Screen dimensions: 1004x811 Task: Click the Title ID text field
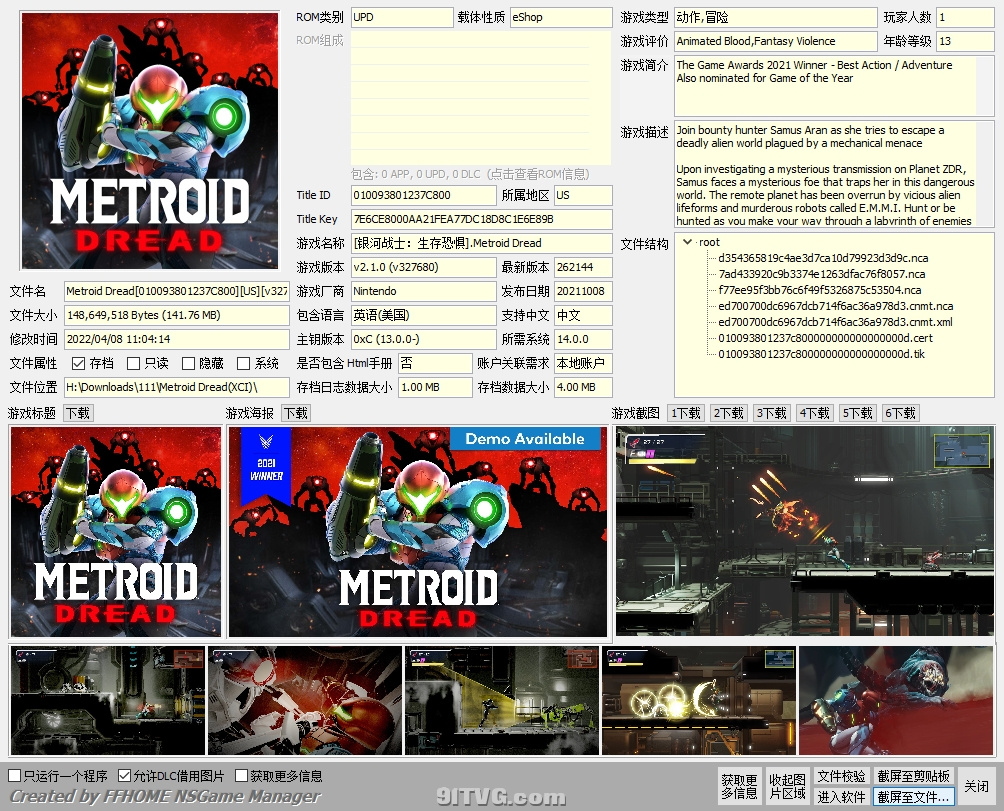coord(423,195)
